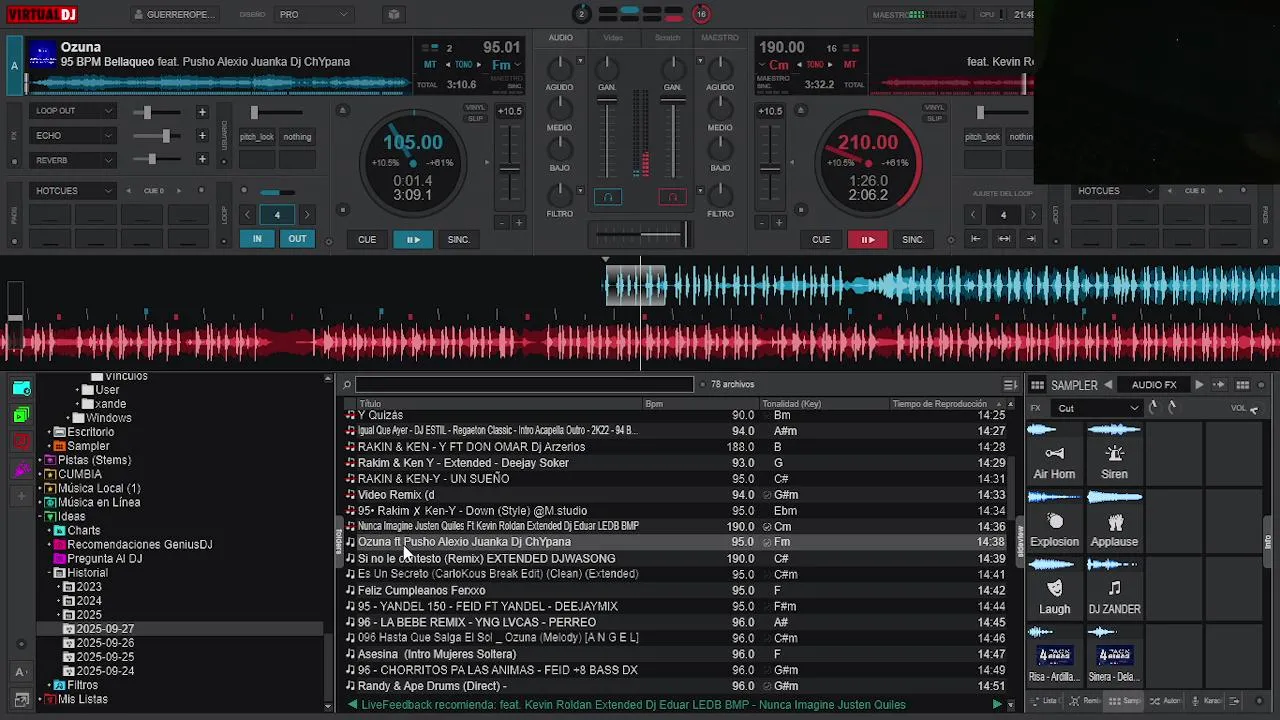Open the green playlists sidebar icon
This screenshot has height=720, width=1280.
pos(22,415)
